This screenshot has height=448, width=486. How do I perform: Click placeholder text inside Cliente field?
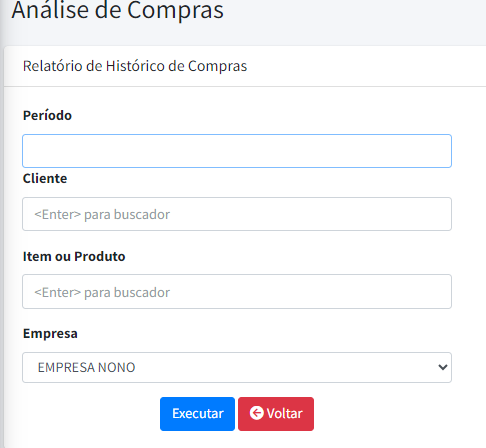click(102, 214)
